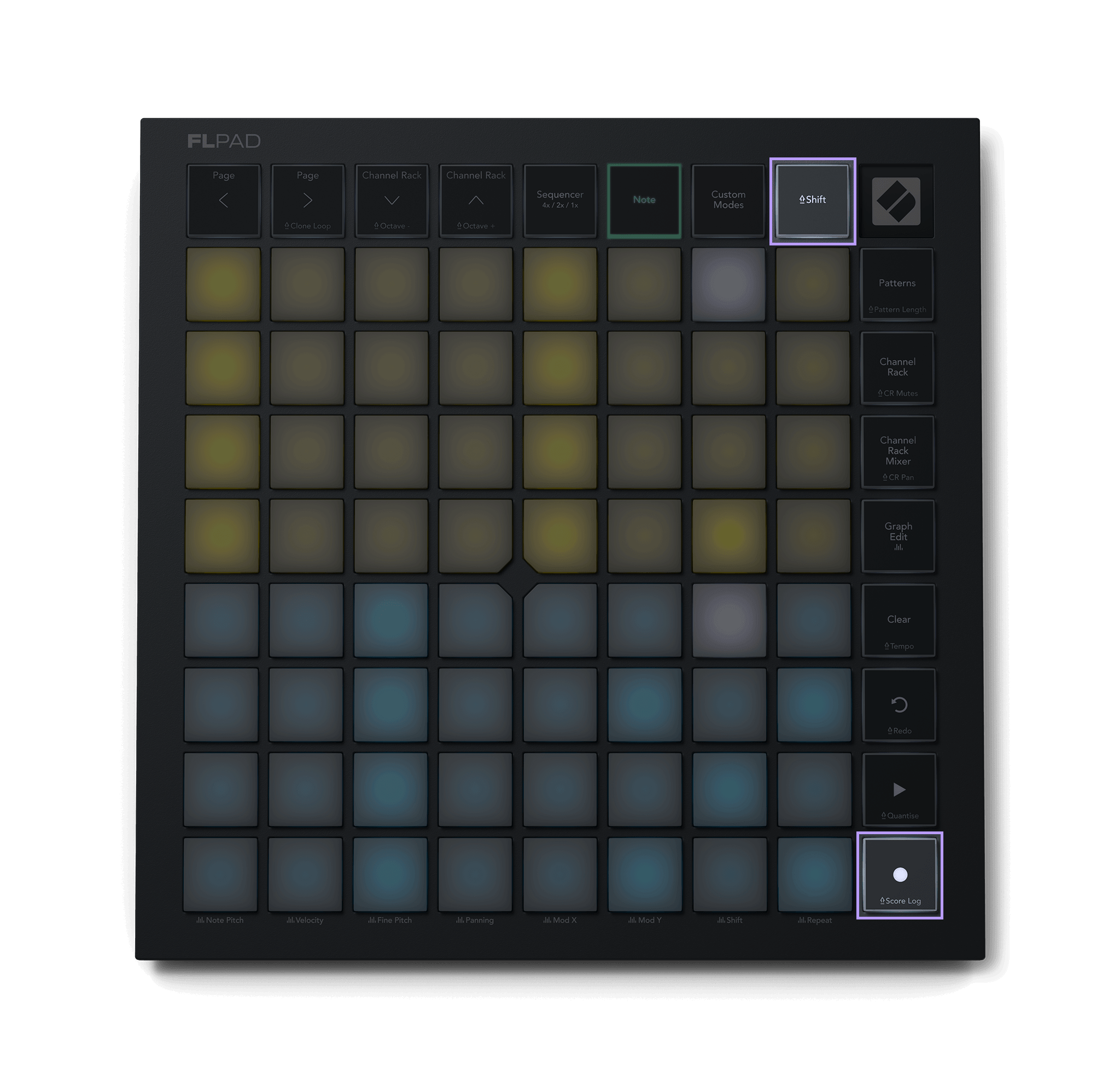
Task: Tap the Record (Score Log) button
Action: 900,875
